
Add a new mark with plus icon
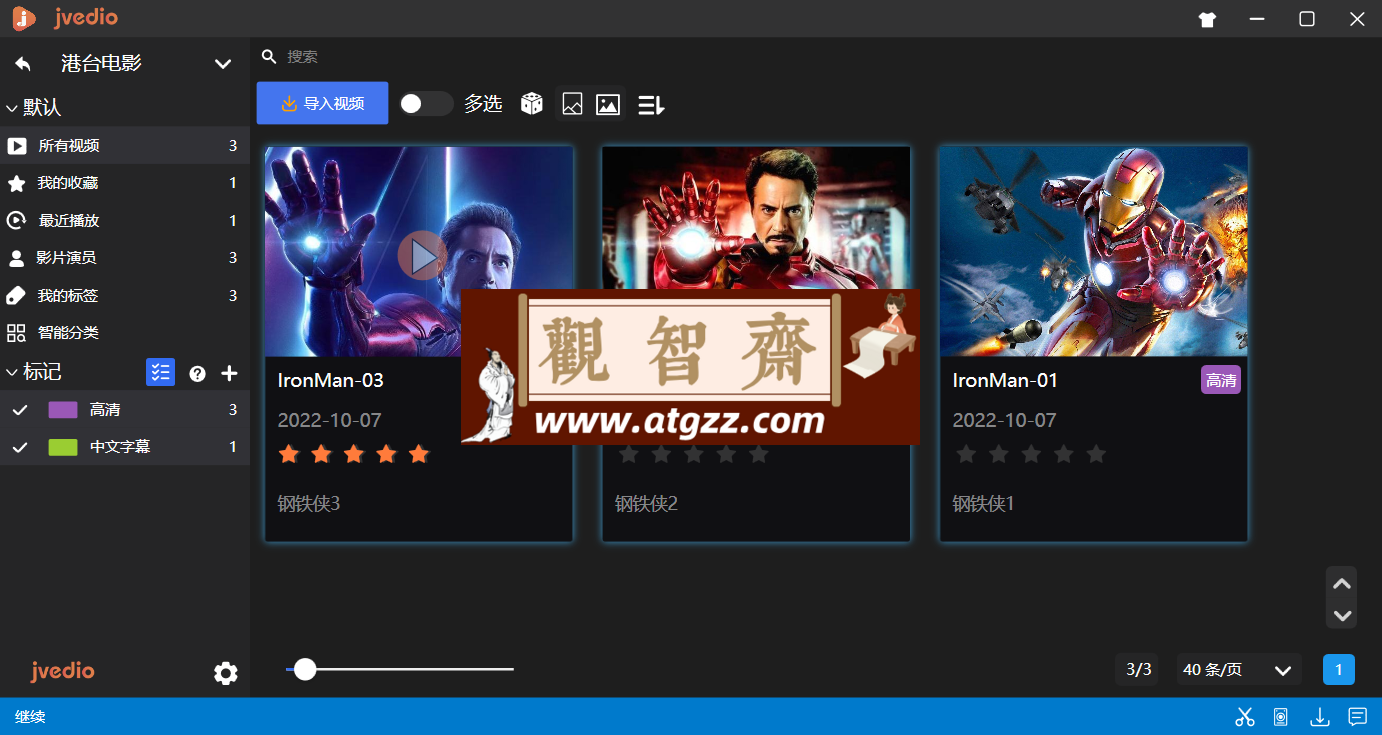pos(229,373)
